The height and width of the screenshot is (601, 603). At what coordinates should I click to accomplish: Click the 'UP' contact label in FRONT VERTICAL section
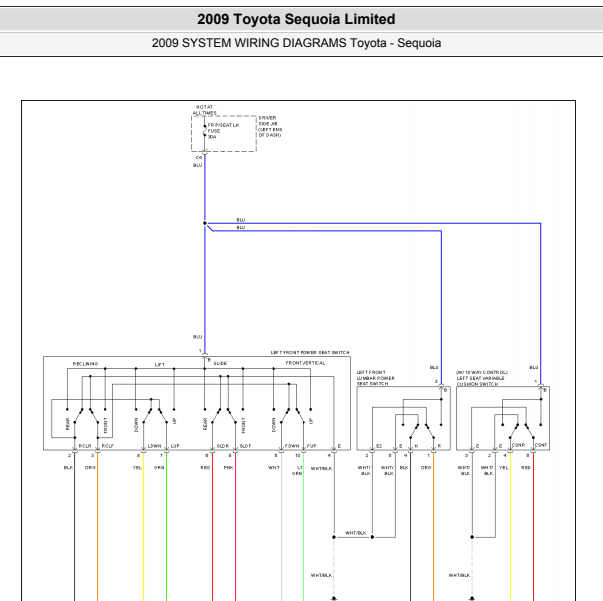pyautogui.click(x=311, y=421)
